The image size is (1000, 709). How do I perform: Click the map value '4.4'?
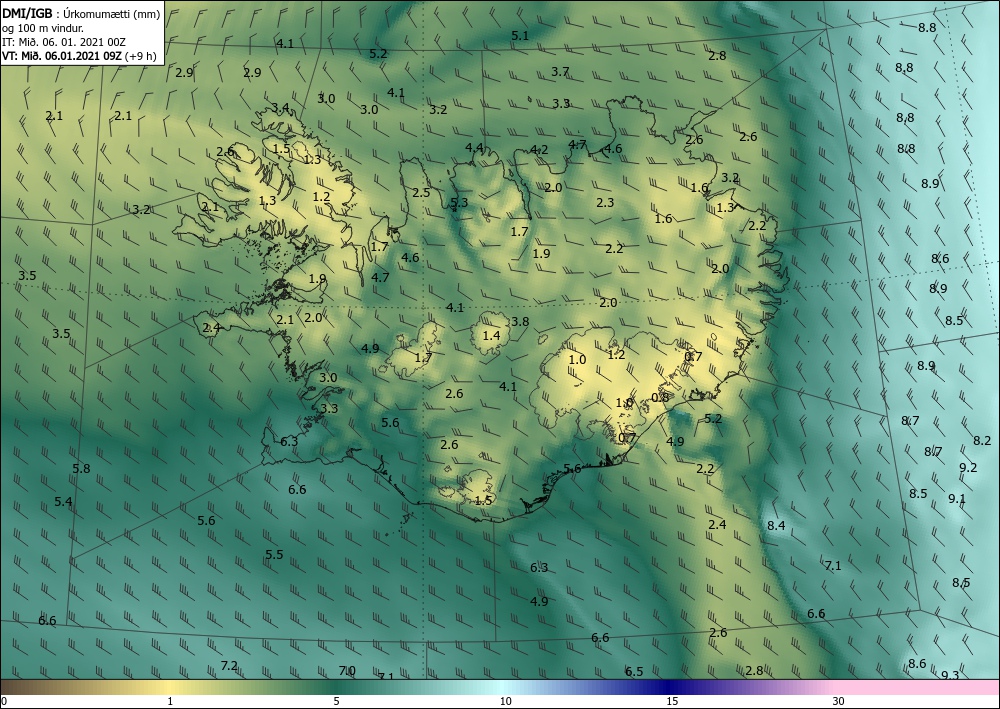point(474,148)
